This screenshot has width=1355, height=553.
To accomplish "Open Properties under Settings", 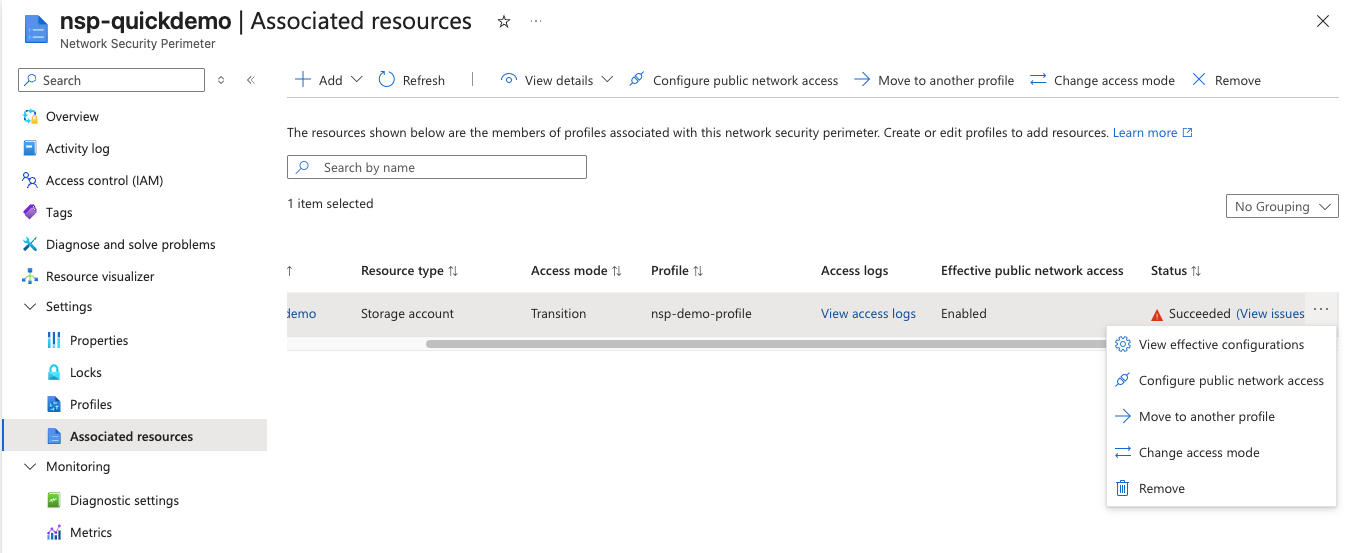I will tap(99, 340).
